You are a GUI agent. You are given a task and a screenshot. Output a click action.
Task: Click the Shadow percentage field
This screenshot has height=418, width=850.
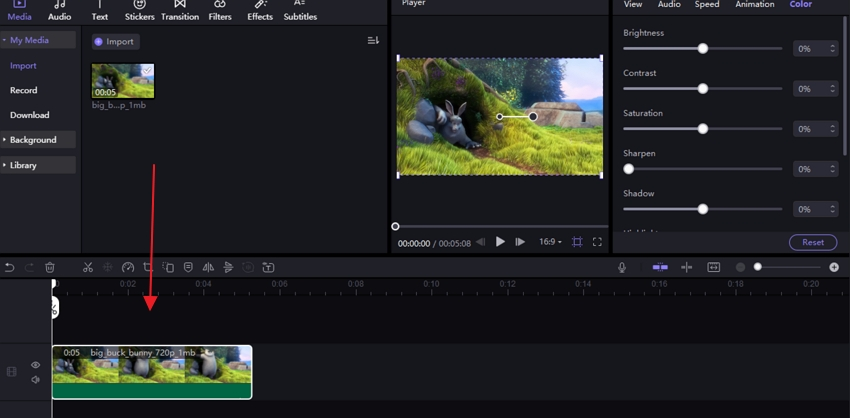tap(816, 209)
